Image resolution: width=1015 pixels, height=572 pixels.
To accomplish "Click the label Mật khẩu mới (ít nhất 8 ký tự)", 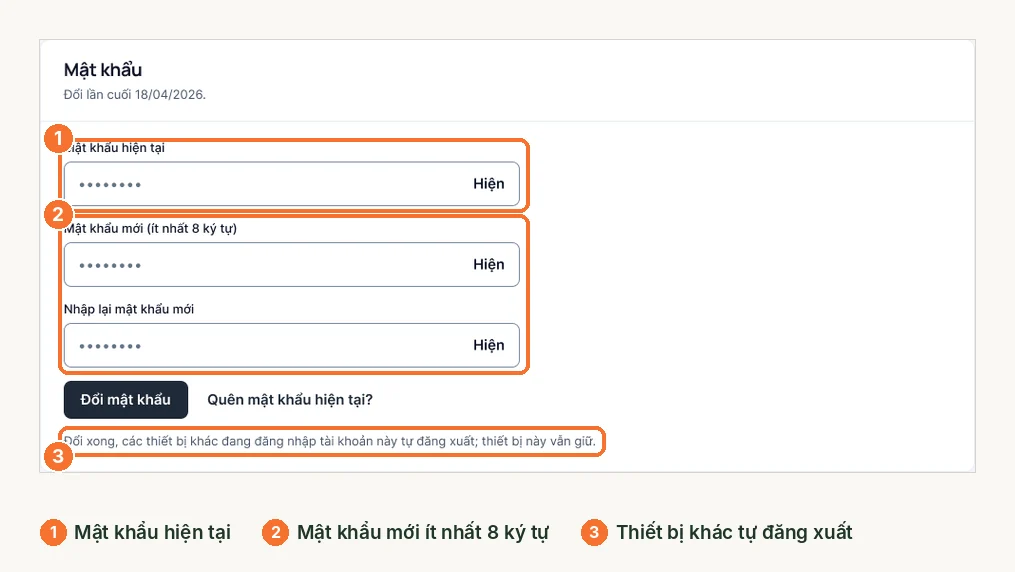I will click(150, 228).
